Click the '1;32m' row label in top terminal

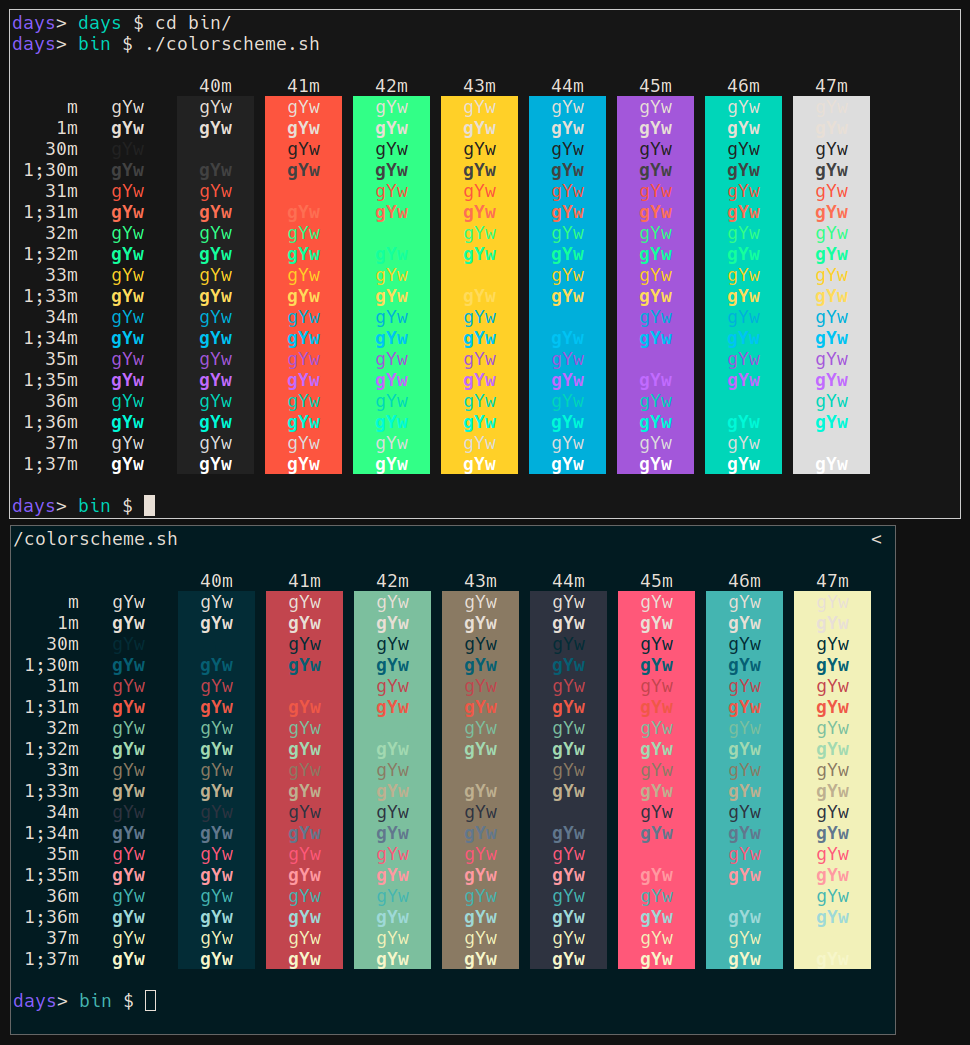click(51, 254)
